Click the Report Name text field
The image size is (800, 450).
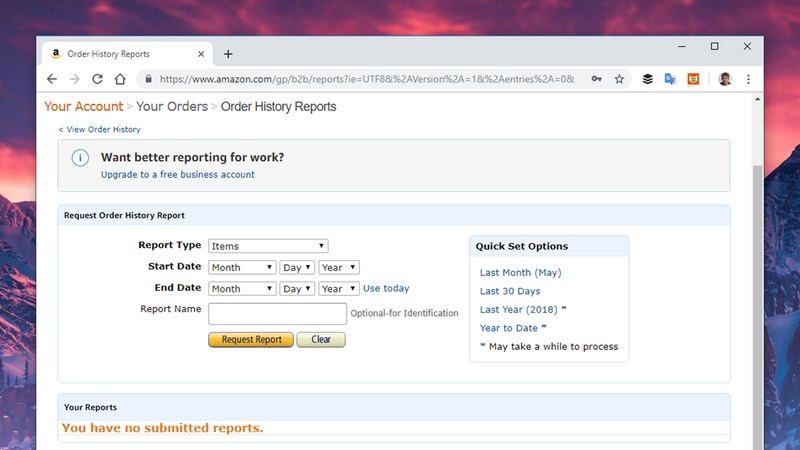(x=277, y=314)
